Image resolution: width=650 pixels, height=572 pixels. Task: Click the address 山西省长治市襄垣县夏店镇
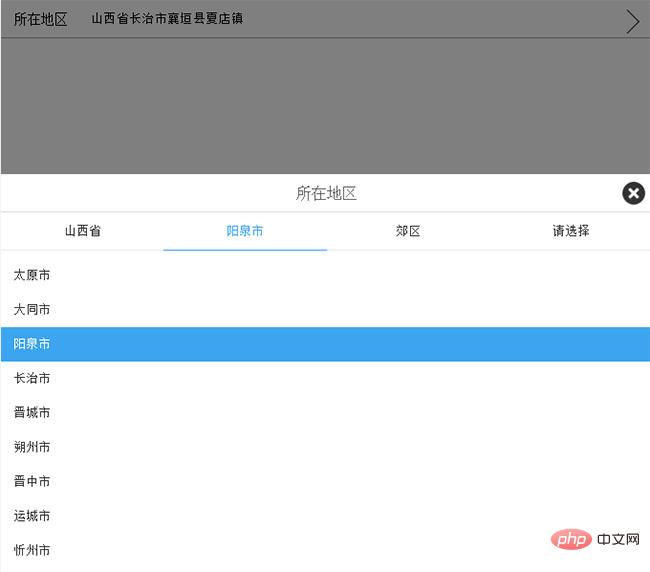[167, 19]
